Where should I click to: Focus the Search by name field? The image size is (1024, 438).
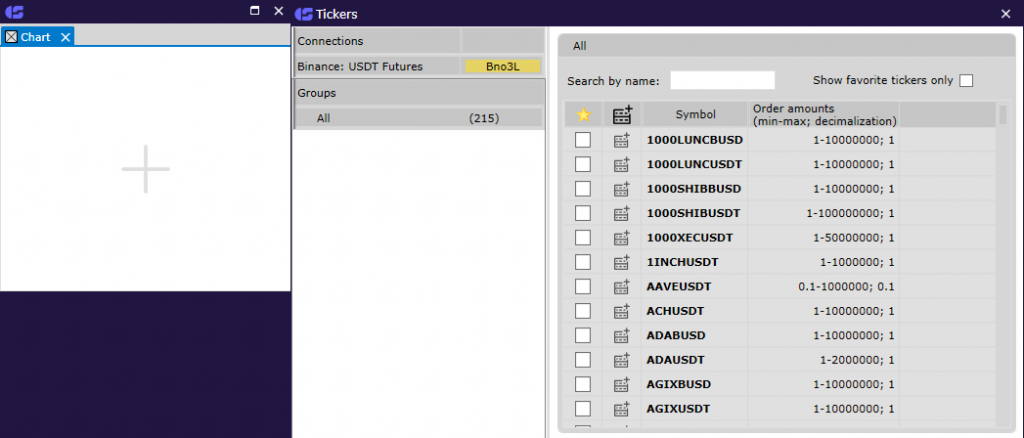coord(722,81)
